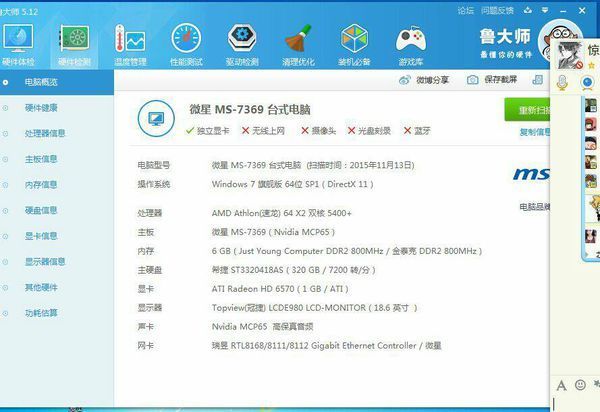Click the chat contact avatar picture

pos(569,56)
